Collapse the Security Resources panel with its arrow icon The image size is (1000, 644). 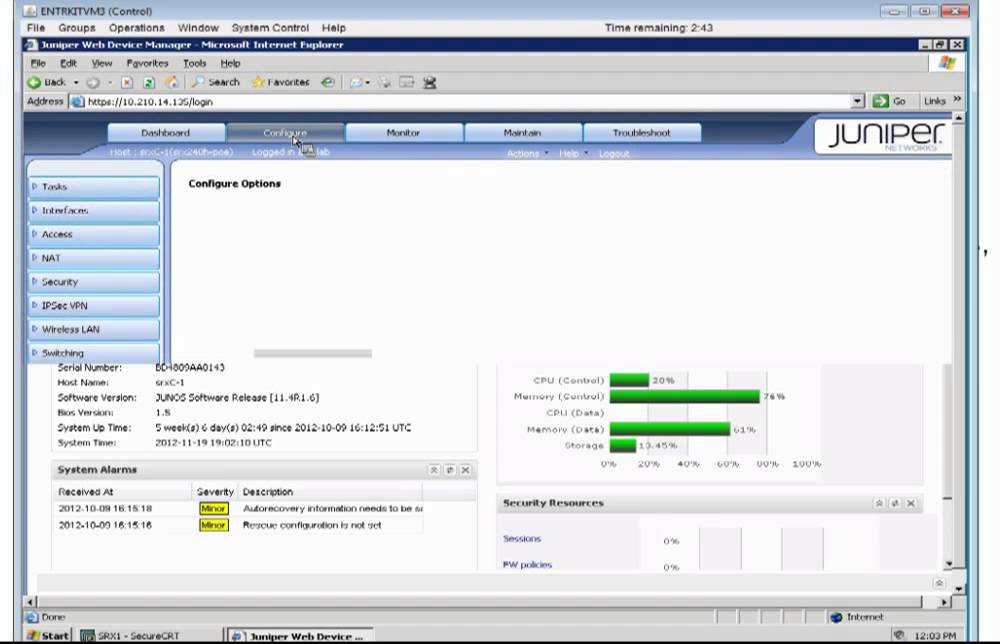[879, 503]
